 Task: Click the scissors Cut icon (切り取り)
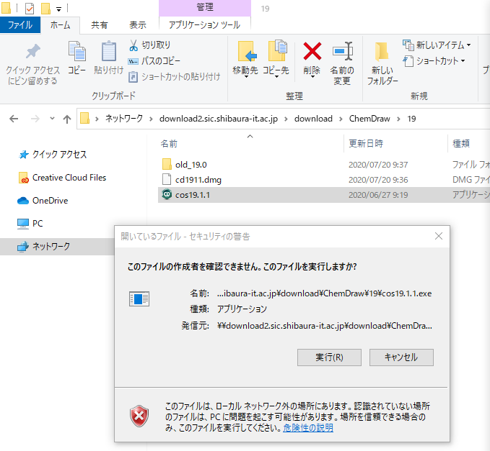pyautogui.click(x=133, y=45)
